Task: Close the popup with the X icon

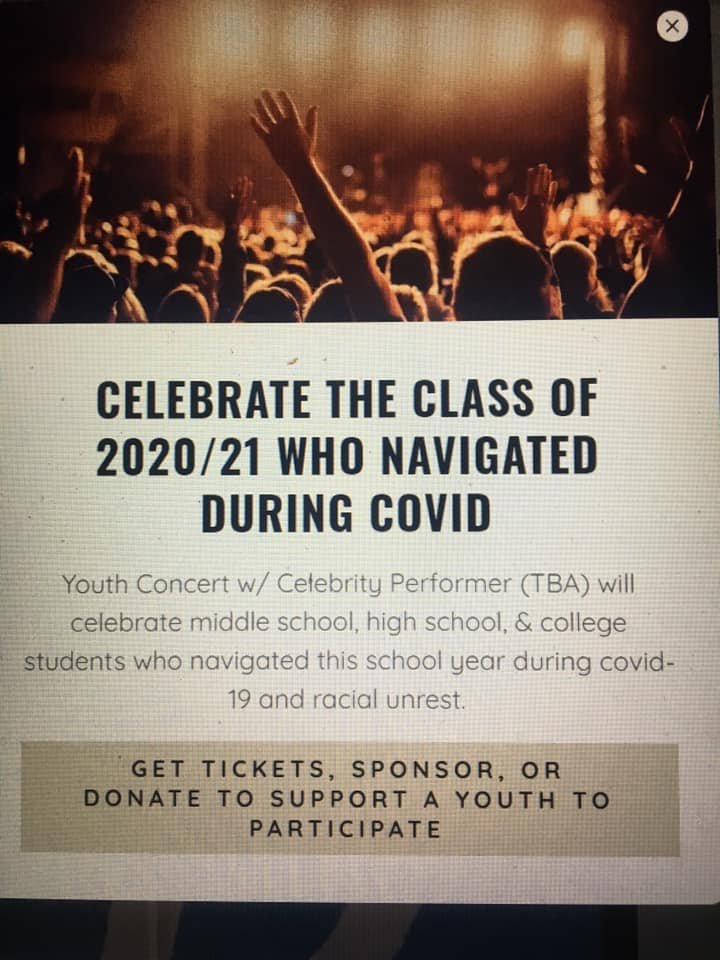Action: pos(673,27)
